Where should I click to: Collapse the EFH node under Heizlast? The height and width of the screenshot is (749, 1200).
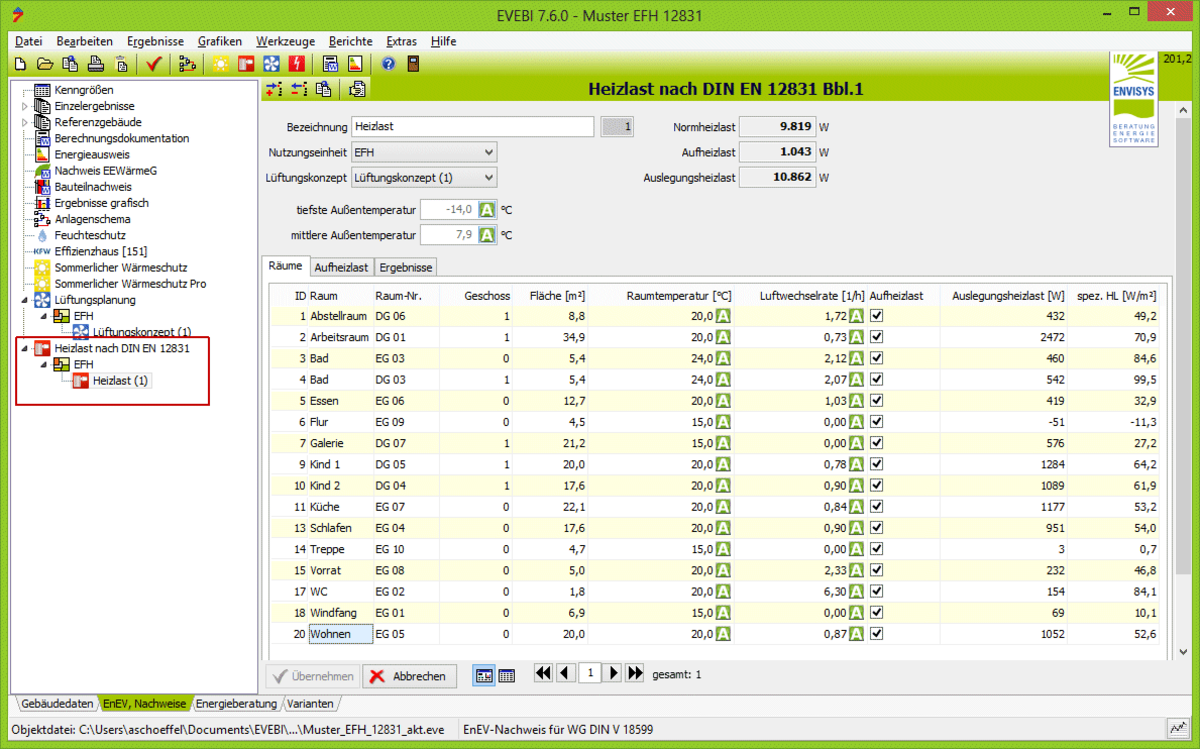[43, 364]
